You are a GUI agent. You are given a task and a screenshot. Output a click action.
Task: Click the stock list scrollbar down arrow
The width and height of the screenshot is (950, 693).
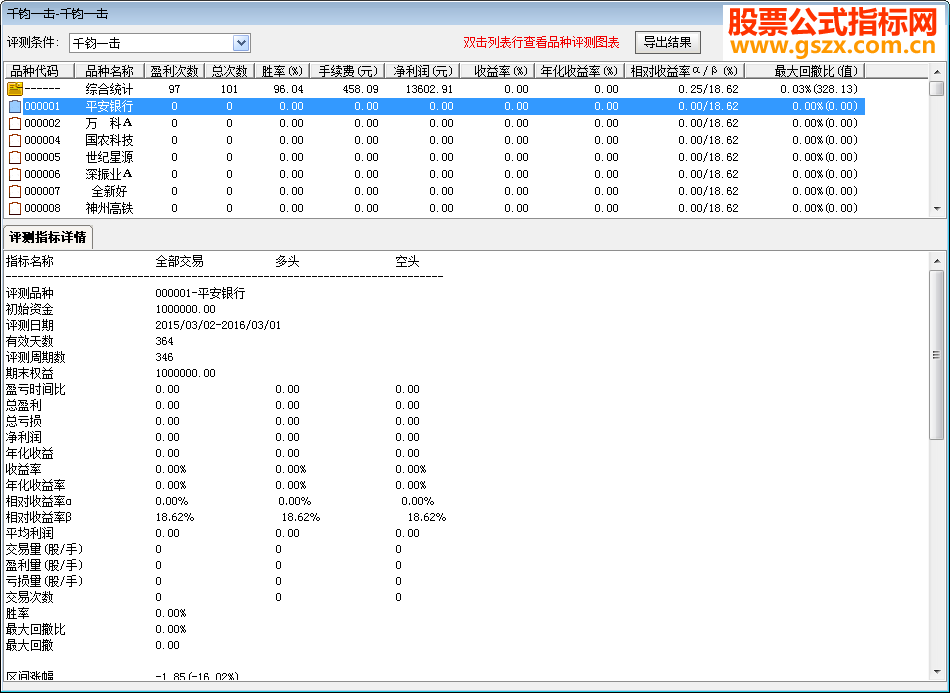pyautogui.click(x=937, y=209)
